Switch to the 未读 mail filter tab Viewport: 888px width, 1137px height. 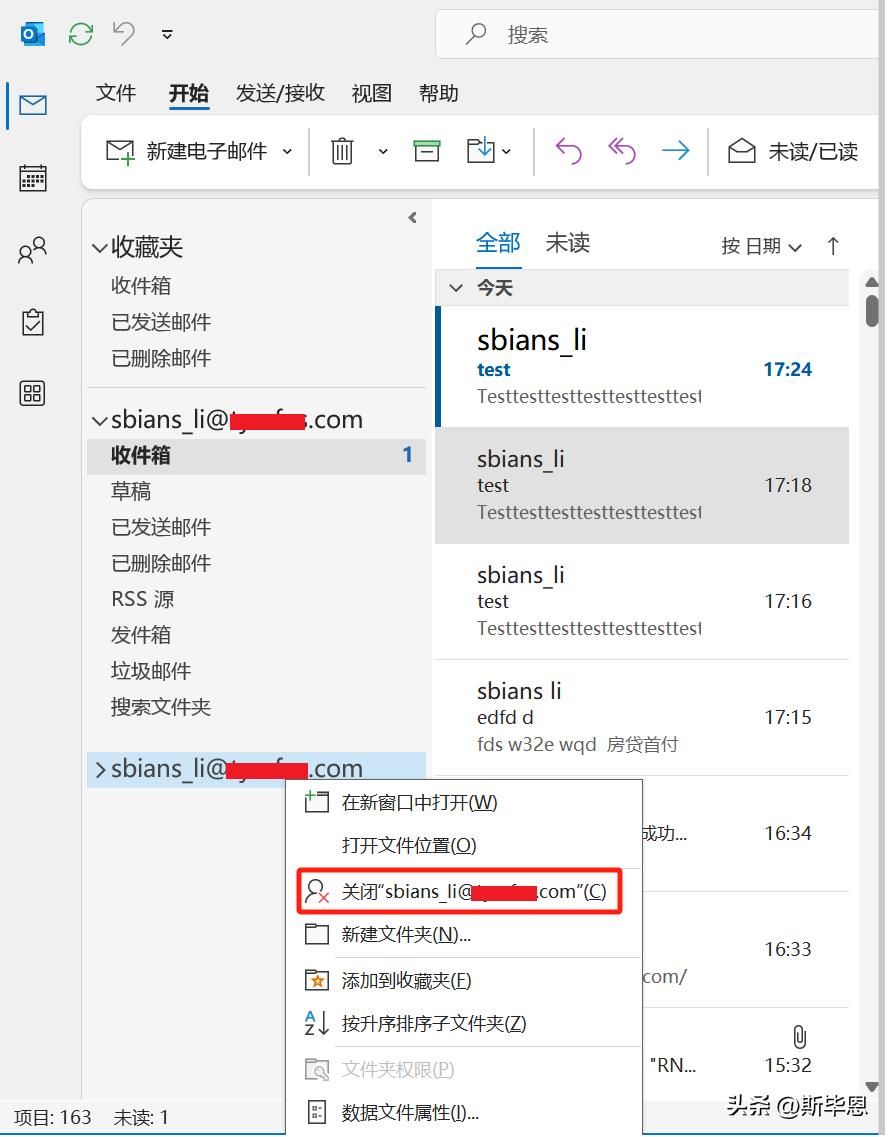(568, 243)
